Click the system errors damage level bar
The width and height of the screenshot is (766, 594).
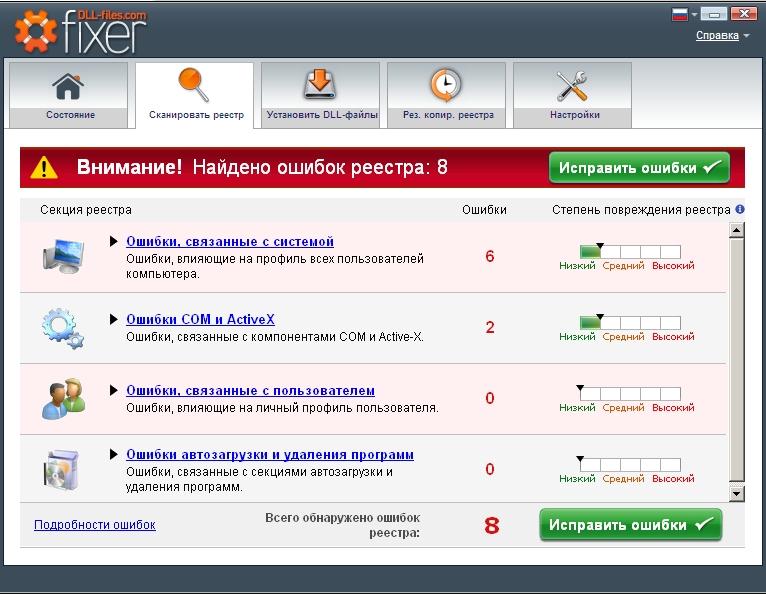630,252
